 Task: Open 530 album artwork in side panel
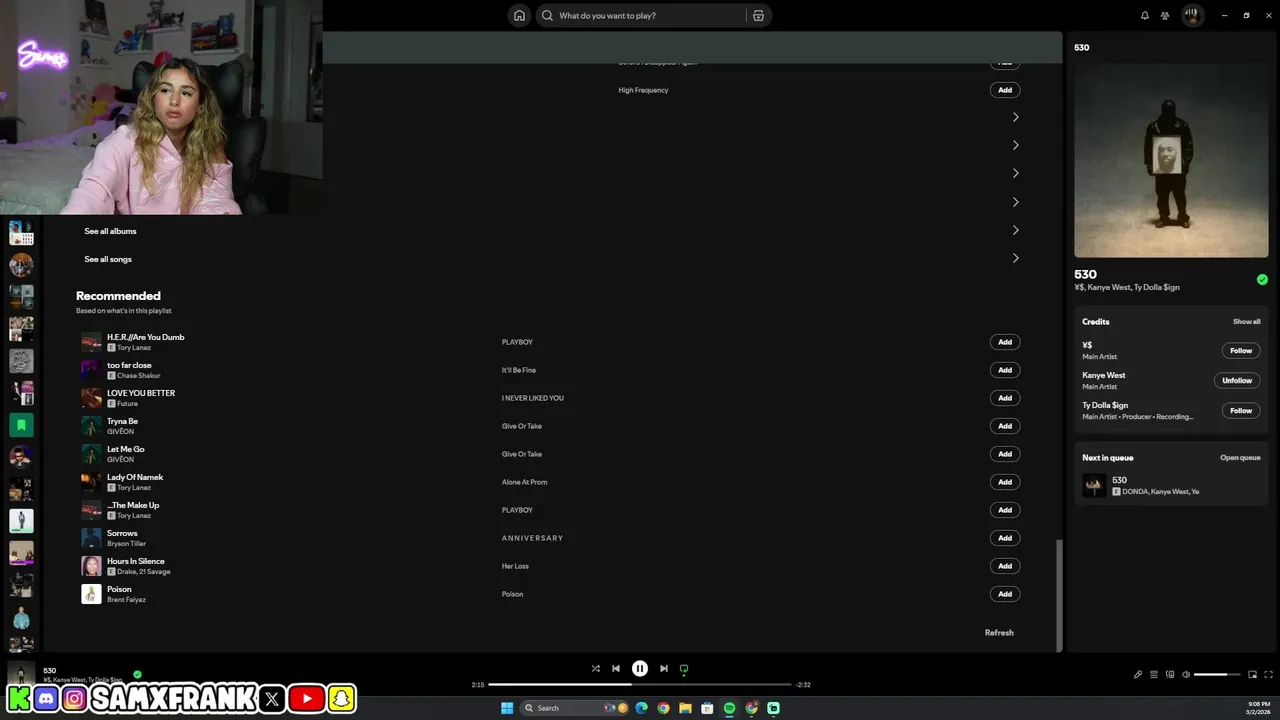(1171, 160)
